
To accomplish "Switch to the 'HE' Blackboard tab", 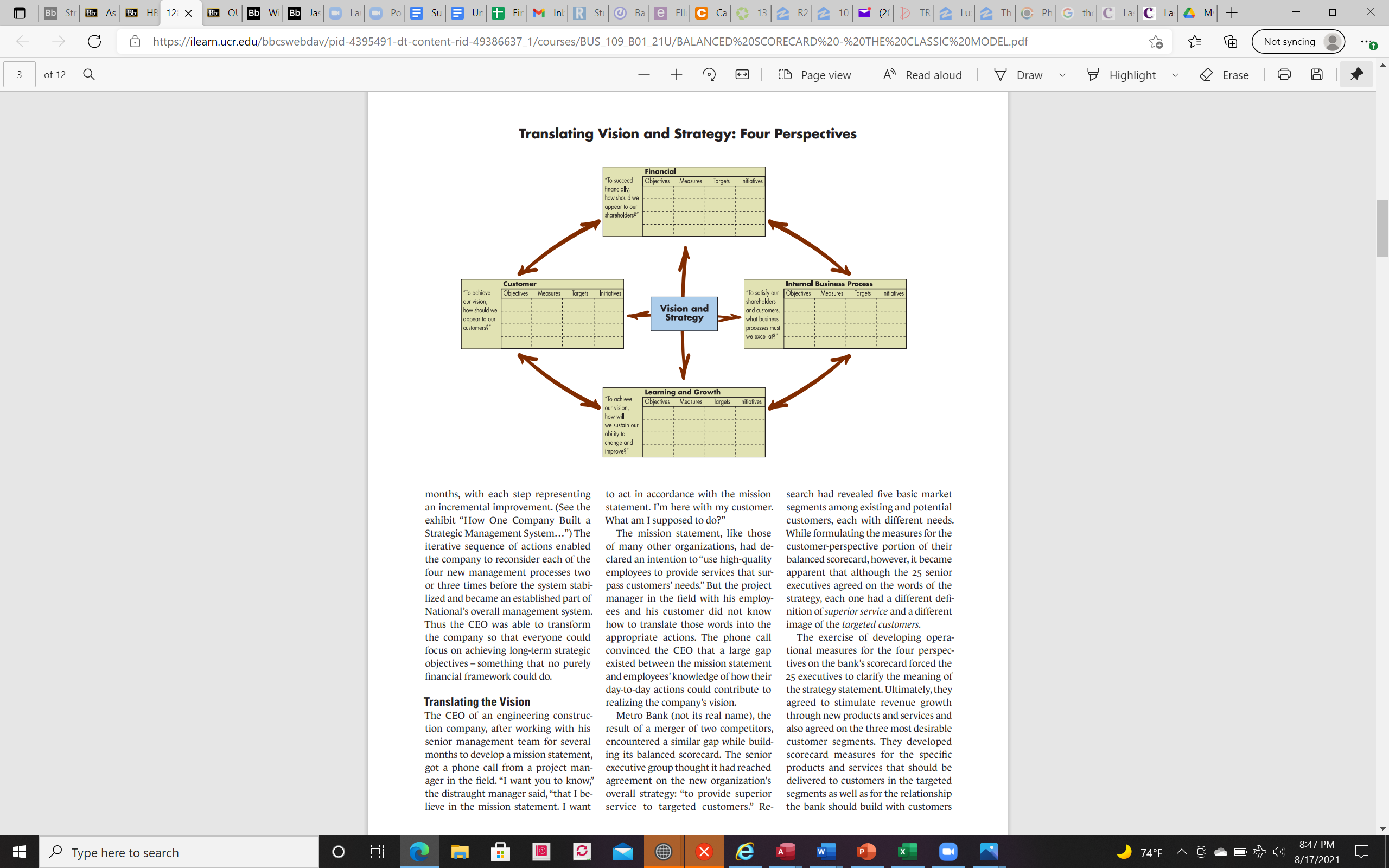I will 141,12.
